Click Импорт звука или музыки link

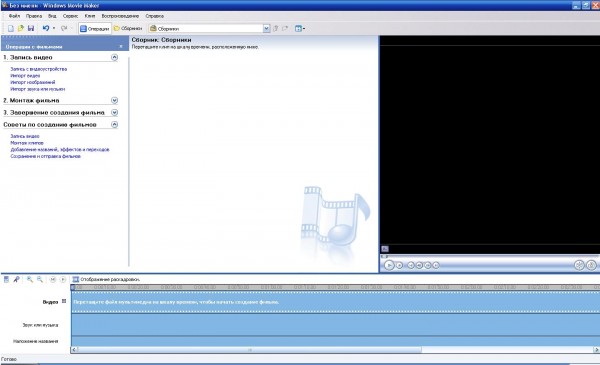click(38, 89)
